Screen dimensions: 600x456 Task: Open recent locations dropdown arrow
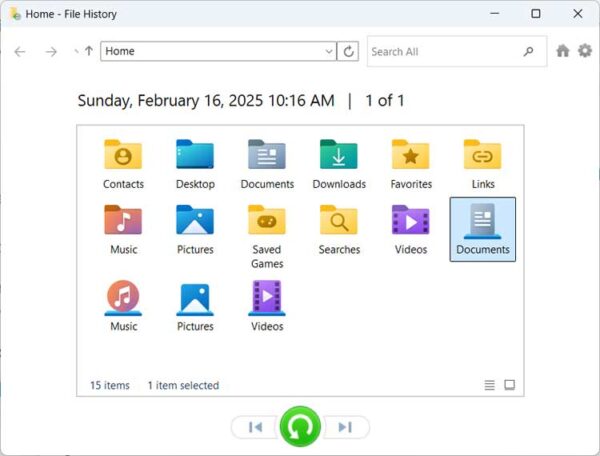coord(76,51)
